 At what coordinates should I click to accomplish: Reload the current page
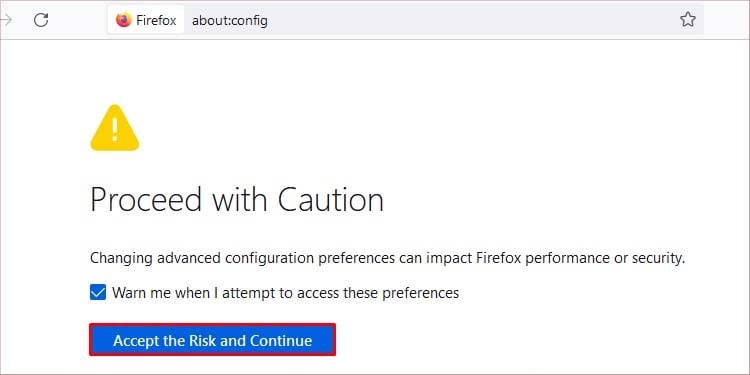pyautogui.click(x=41, y=20)
